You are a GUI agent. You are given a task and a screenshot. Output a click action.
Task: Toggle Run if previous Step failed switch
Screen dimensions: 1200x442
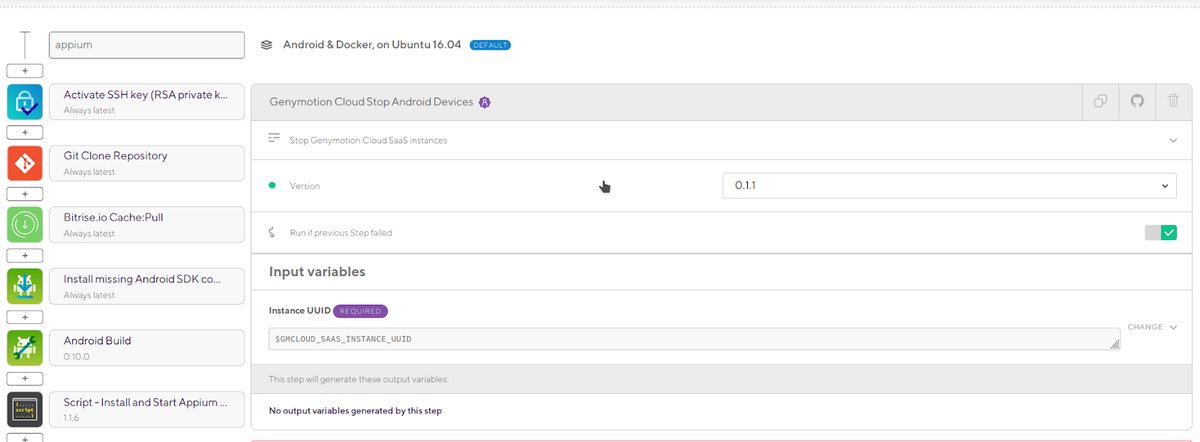1161,232
